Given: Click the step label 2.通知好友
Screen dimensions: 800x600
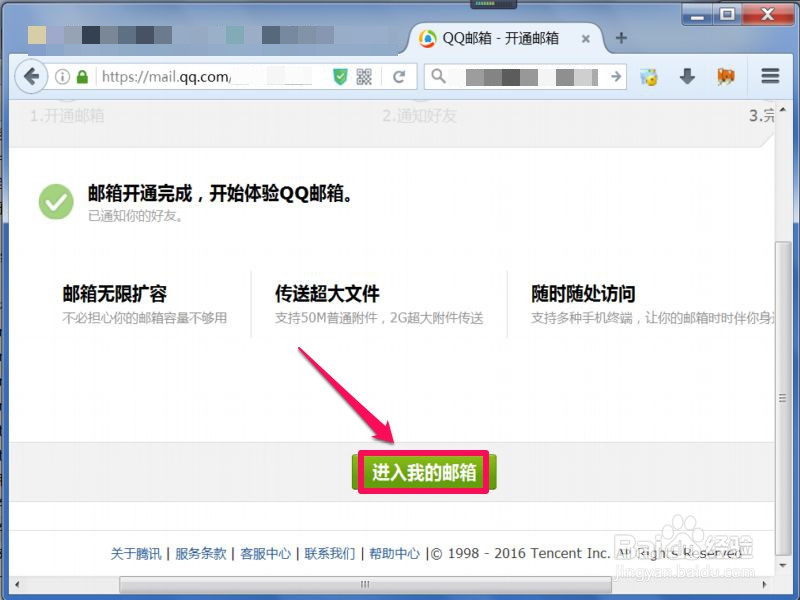Looking at the screenshot, I should tap(419, 116).
